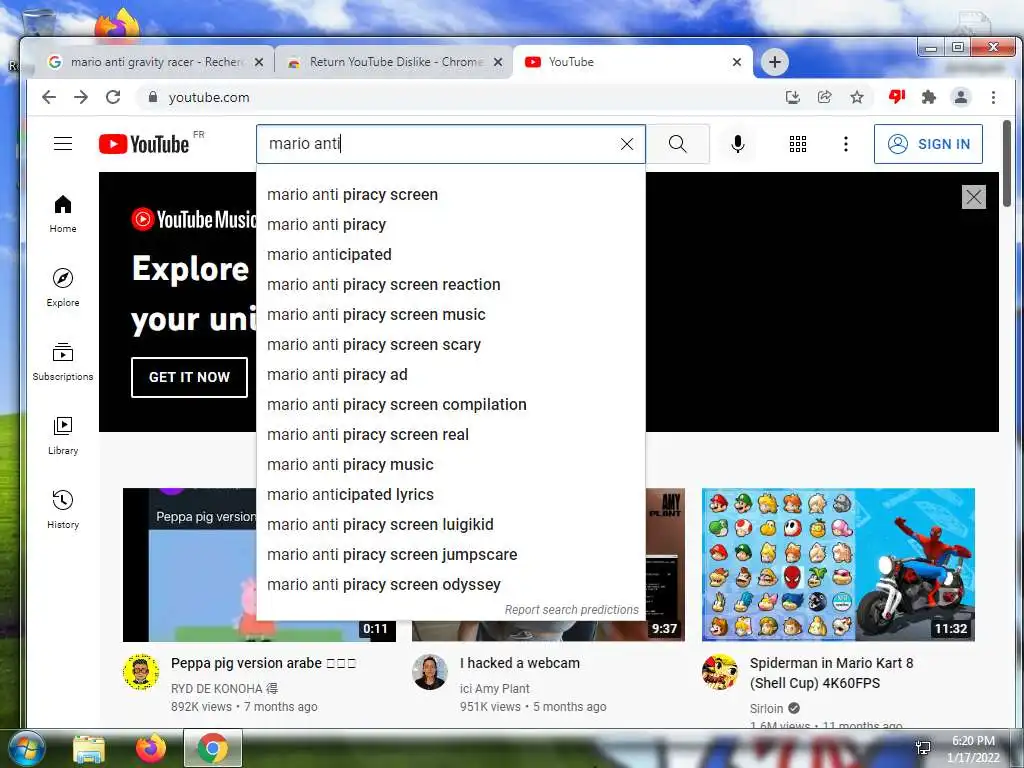Choose suggestion mario anti piracy

click(x=451, y=225)
